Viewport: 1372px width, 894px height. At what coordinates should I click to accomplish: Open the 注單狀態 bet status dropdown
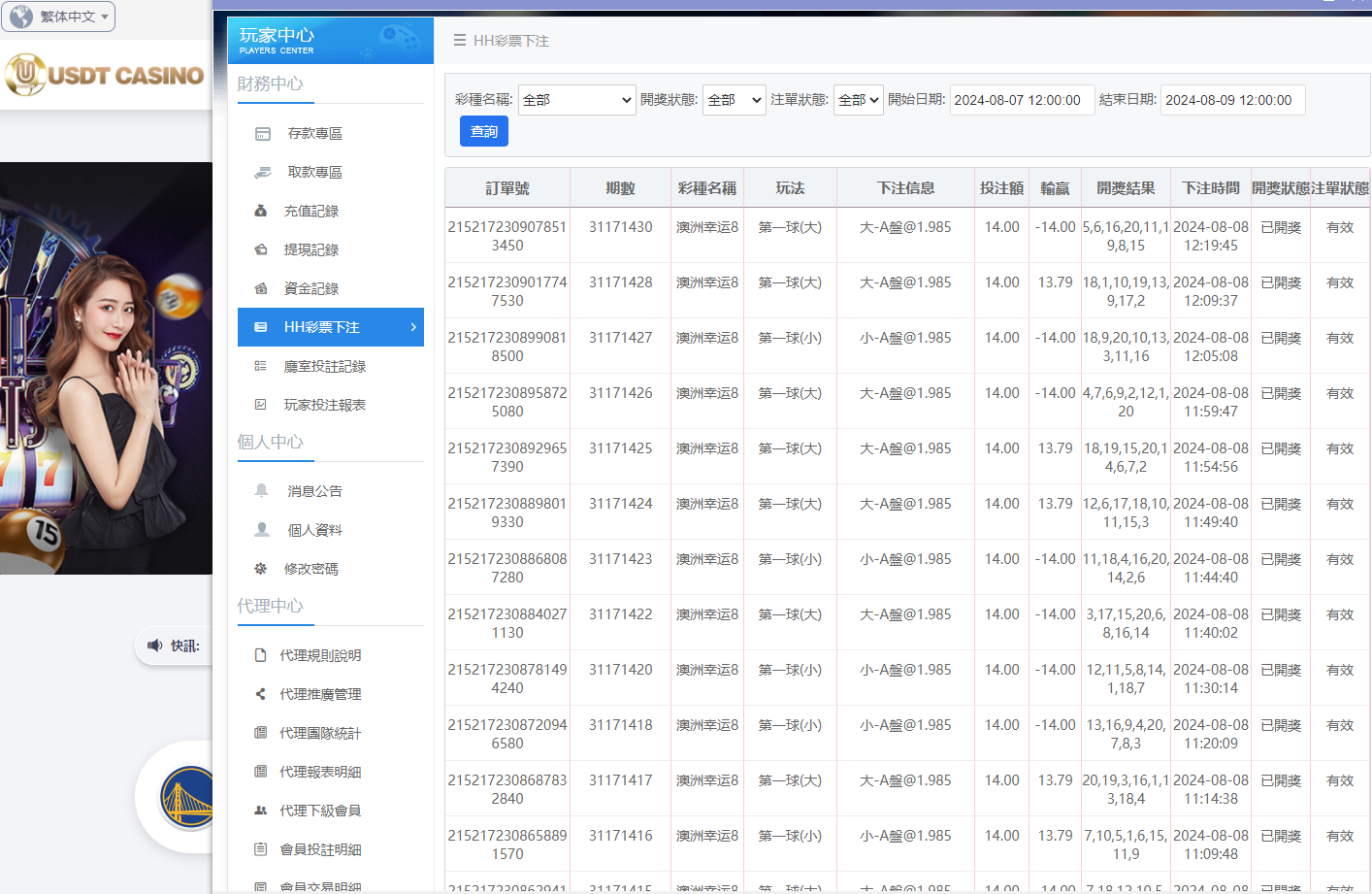point(858,99)
